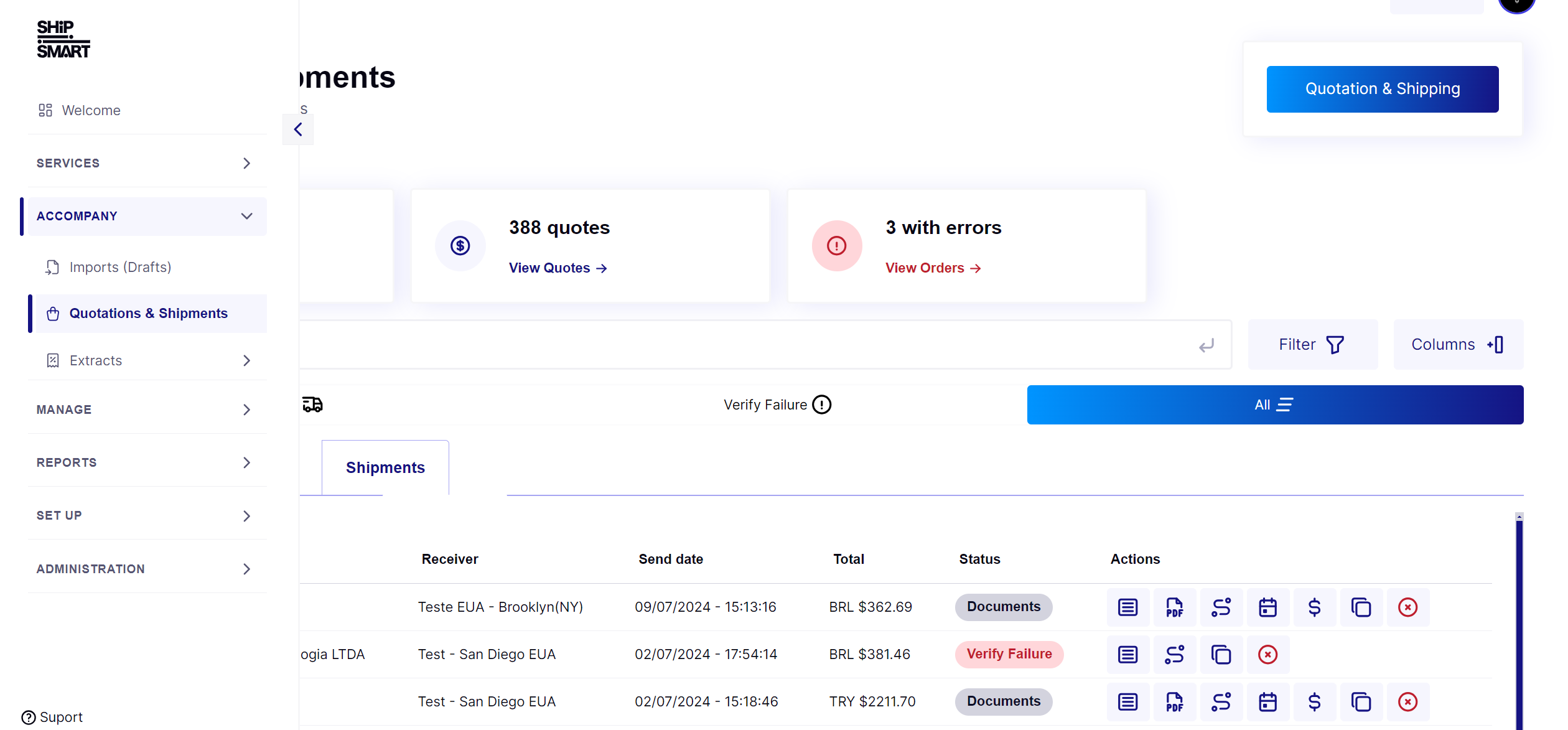Open details icon for Verify Failure row

[1127, 655]
